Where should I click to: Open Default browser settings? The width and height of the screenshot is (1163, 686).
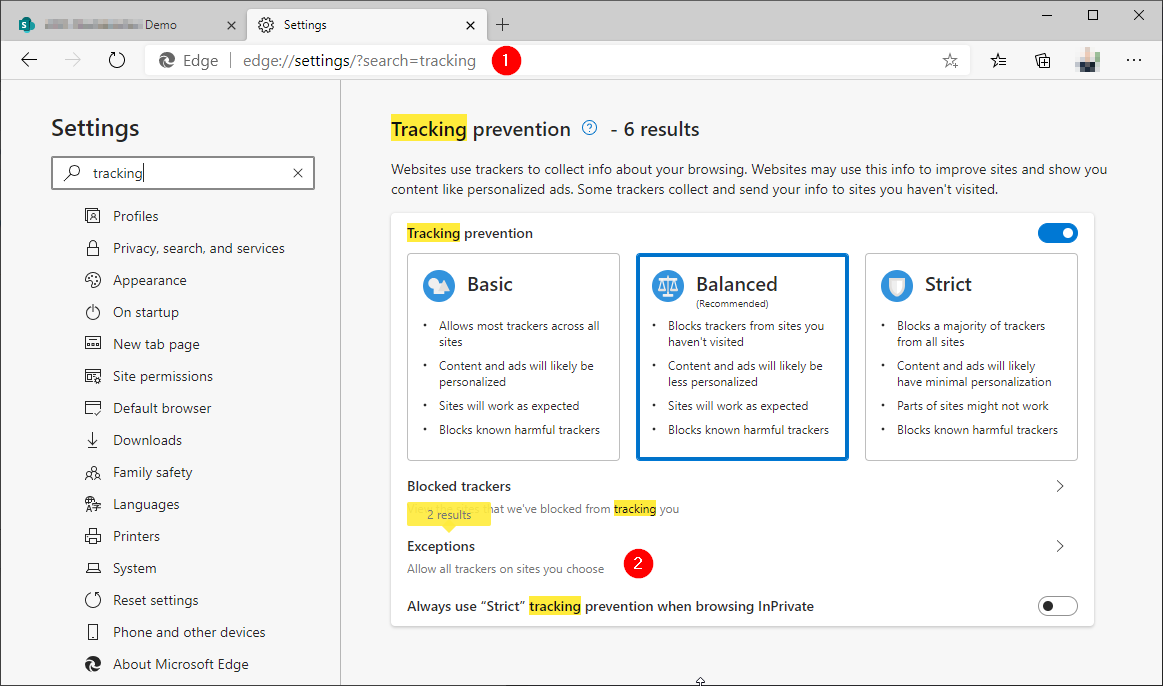pos(162,408)
